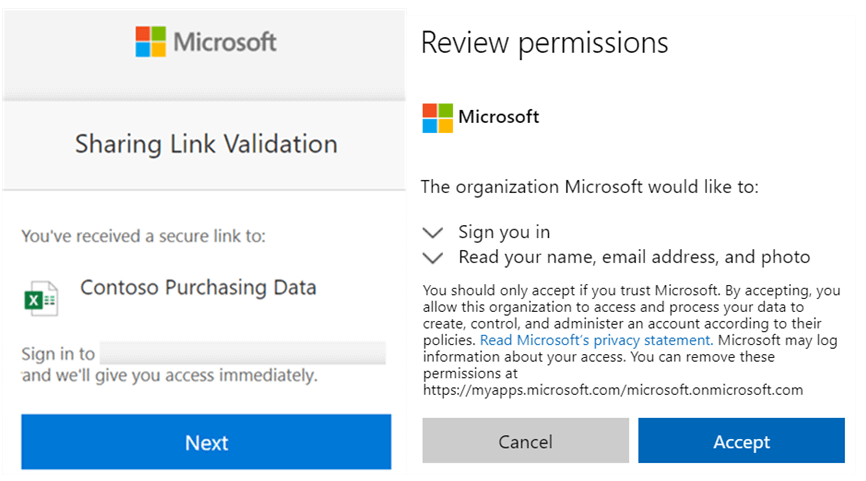Screen dimensions: 866x481
Task: Click the Microsoft logo under Review permissions
Action: (x=437, y=117)
